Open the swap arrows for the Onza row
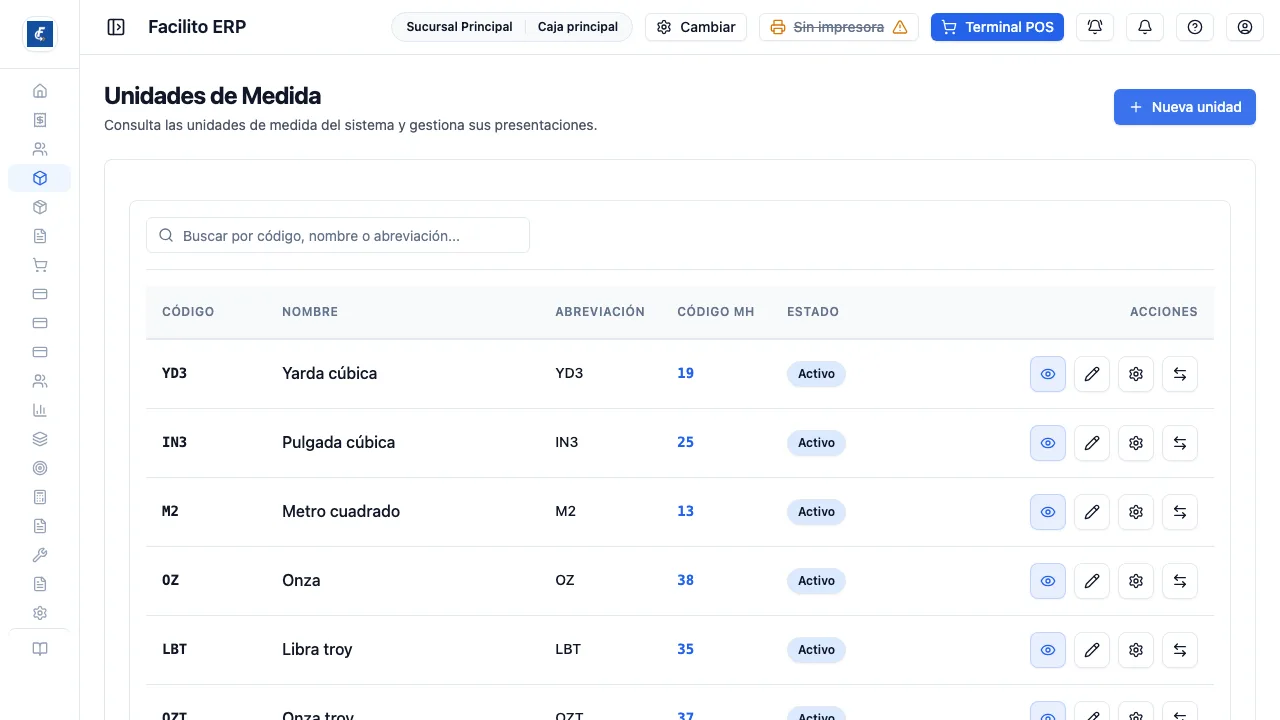 1180,581
